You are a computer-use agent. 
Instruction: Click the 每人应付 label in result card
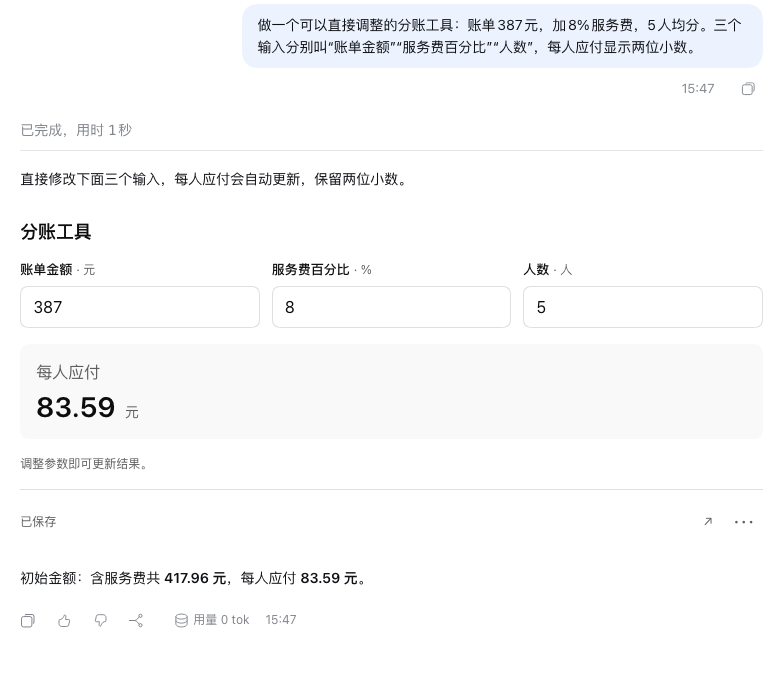(68, 372)
